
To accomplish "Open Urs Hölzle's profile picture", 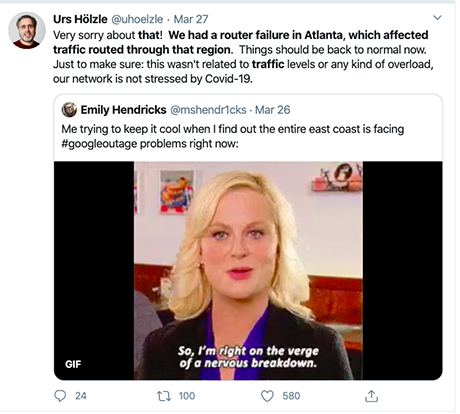I will tap(27, 31).
